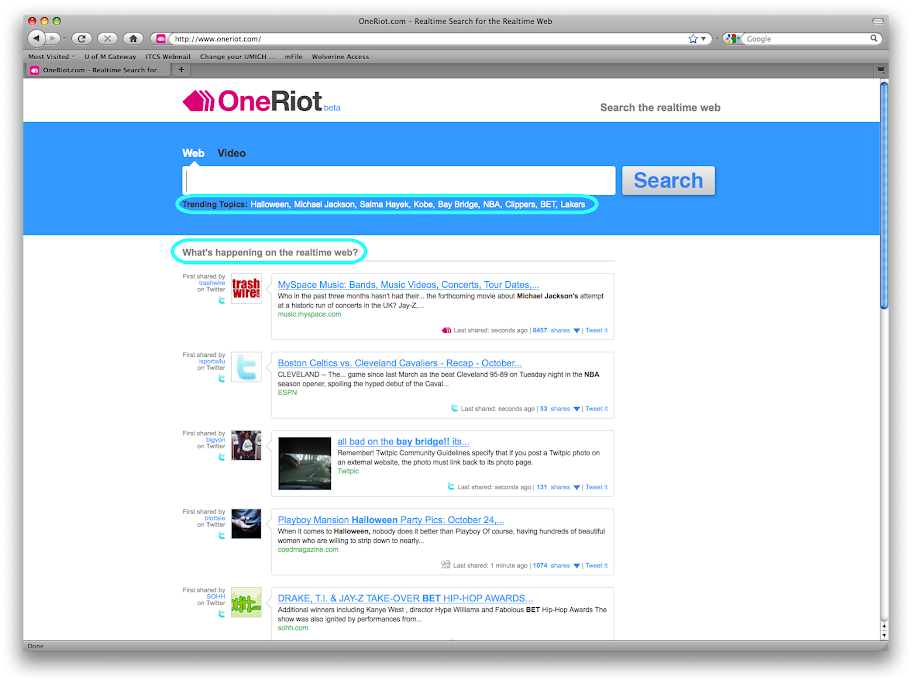Select the OneRiot.com browser tab

[99, 70]
